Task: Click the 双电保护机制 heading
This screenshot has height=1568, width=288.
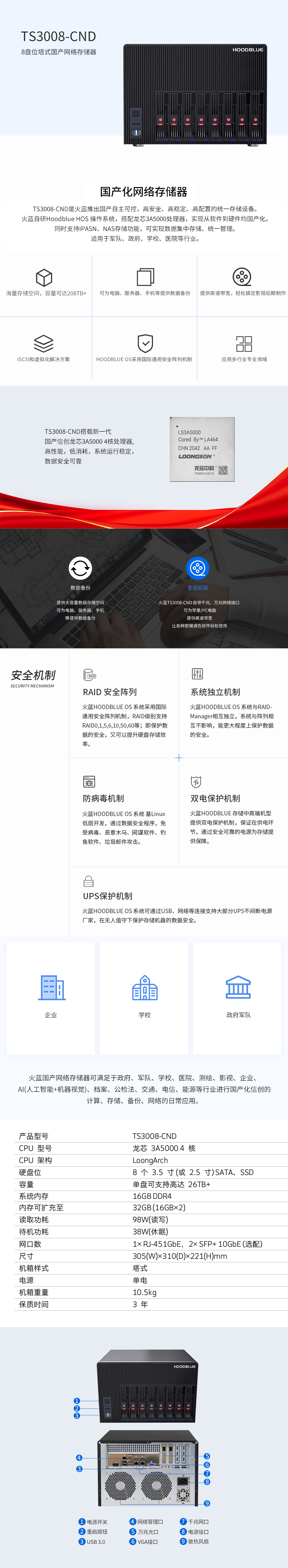Action: [x=216, y=799]
